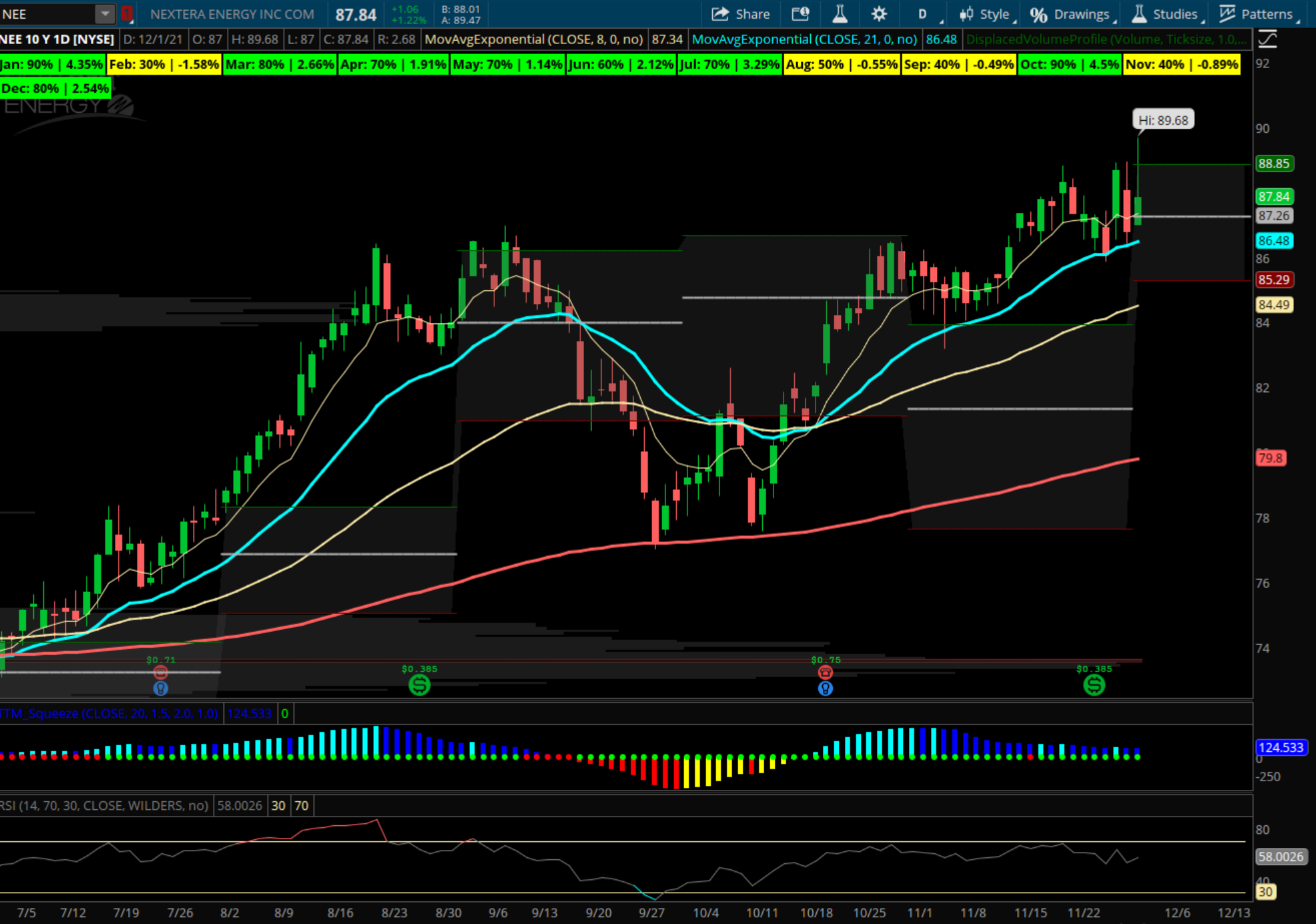Click the red link/clipboard icon beside symbol

click(127, 14)
